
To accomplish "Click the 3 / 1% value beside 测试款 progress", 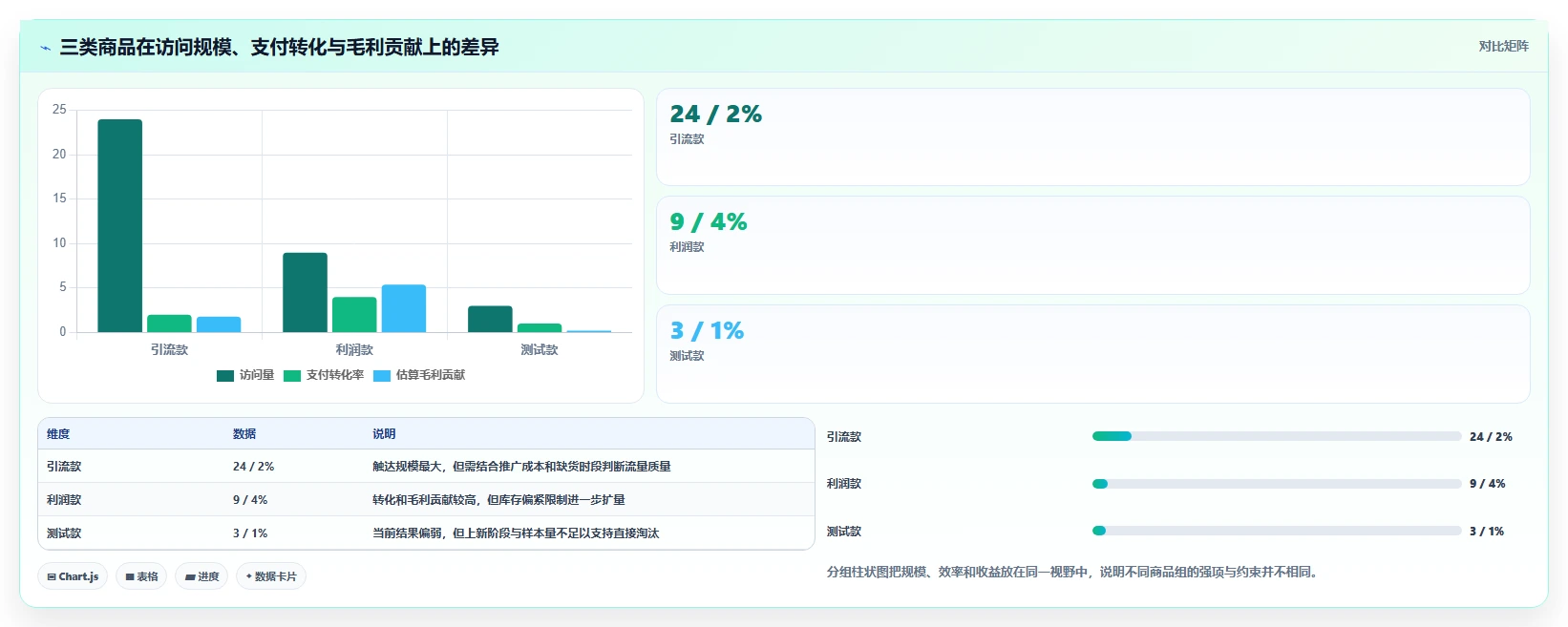I will tap(1487, 532).
